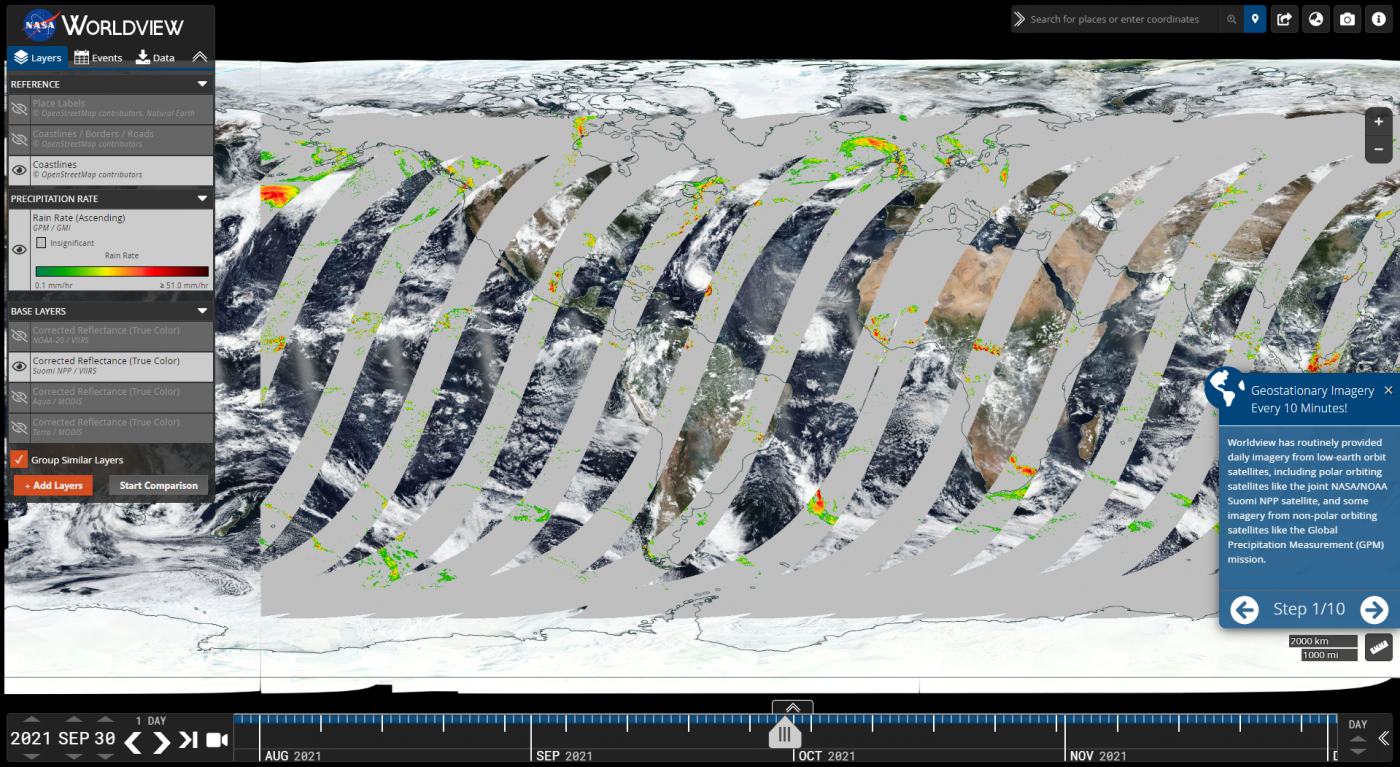1400x767 pixels.
Task: Collapse the Reference layers section
Action: [201, 84]
